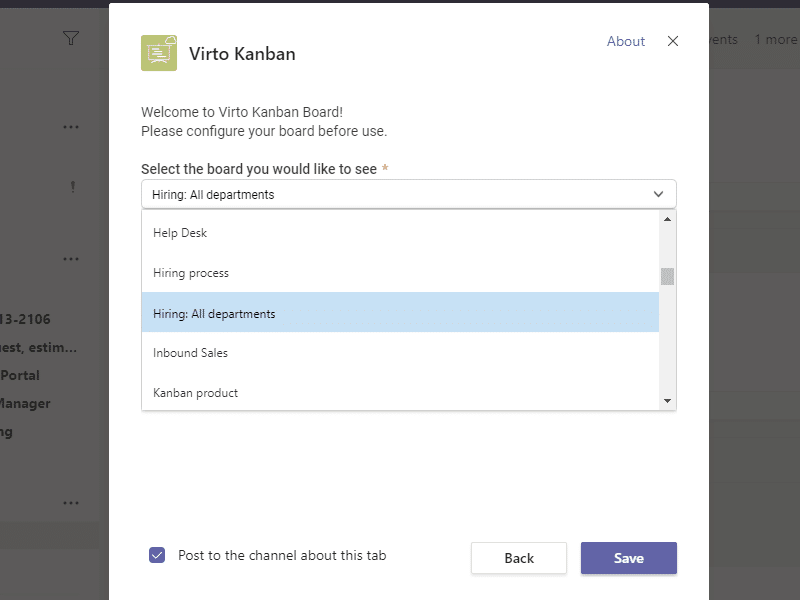This screenshot has width=800, height=600.
Task: Click the dropdown list scroll down arrow
Action: tap(667, 401)
